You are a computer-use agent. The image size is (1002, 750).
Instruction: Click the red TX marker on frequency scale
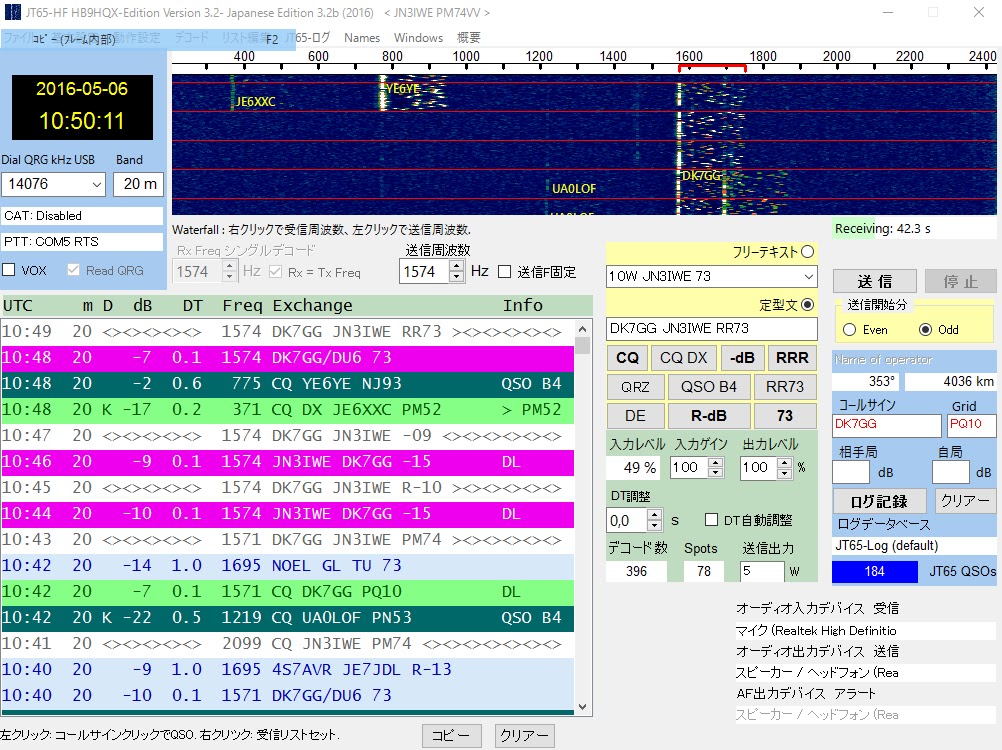712,66
